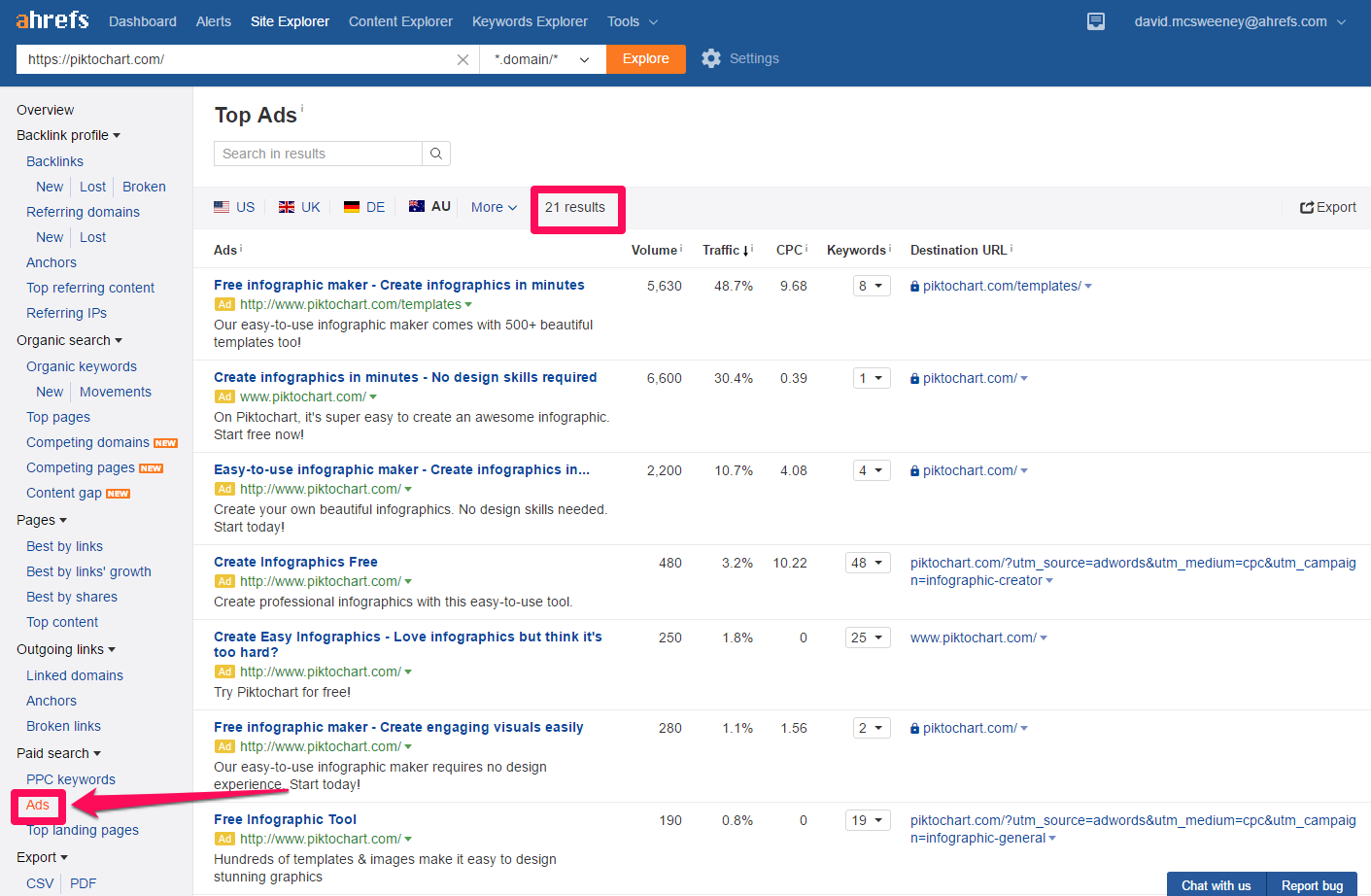Focus the Search in results field

coord(318,154)
